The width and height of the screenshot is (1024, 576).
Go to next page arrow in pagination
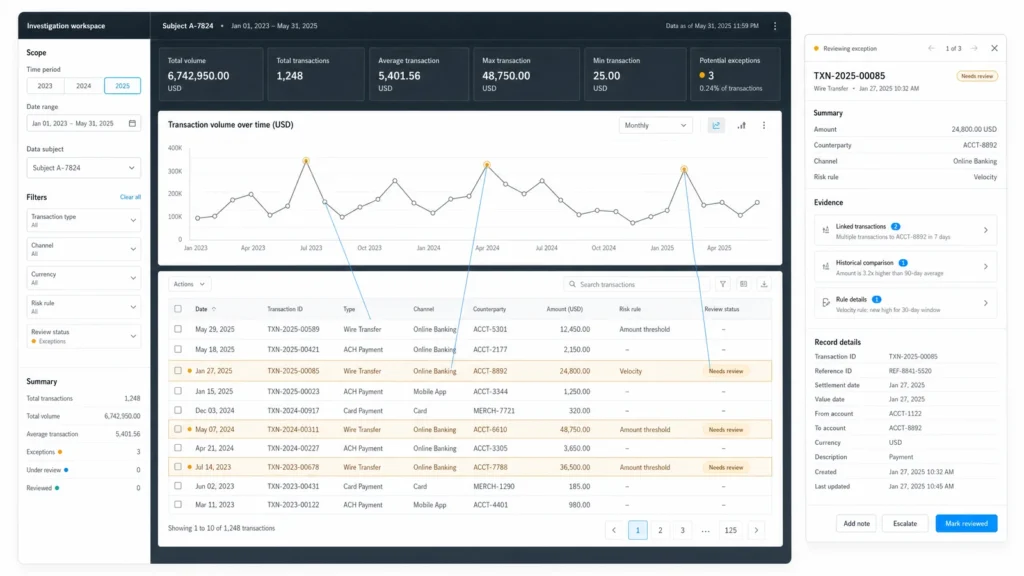pyautogui.click(x=756, y=530)
